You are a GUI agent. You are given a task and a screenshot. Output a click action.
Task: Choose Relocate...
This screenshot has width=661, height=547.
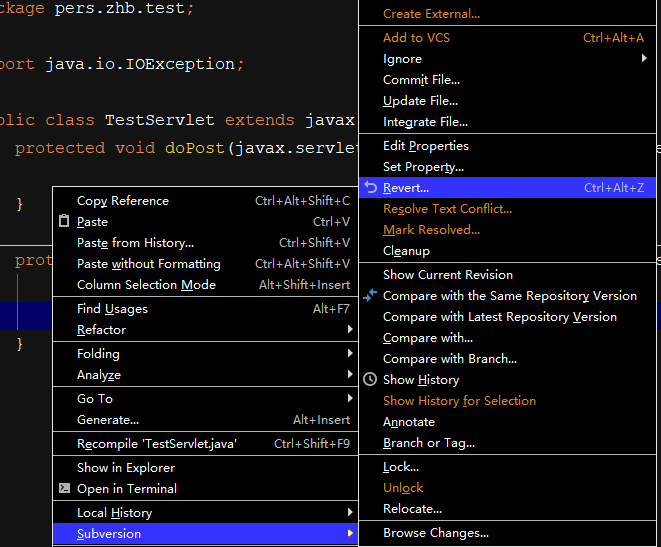[x=508, y=509]
